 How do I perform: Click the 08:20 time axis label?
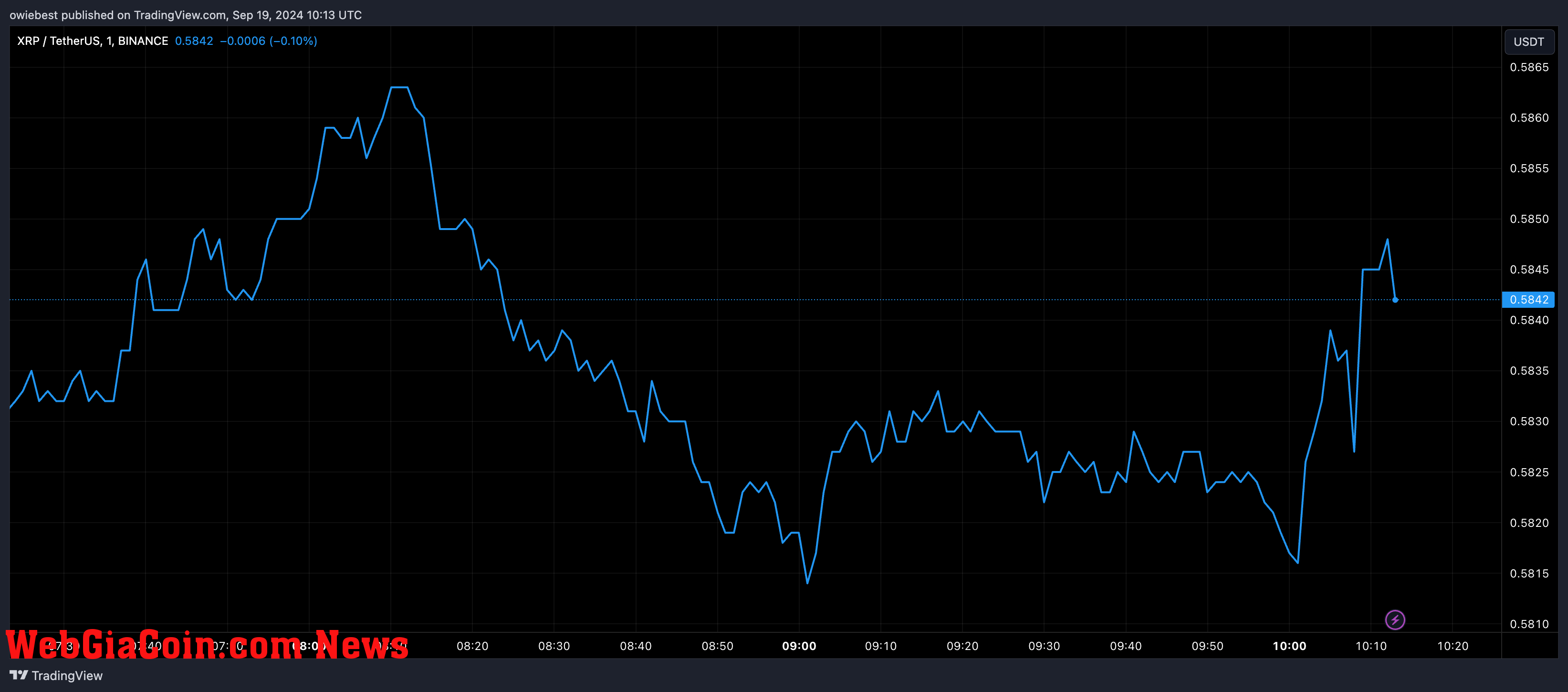click(x=472, y=646)
